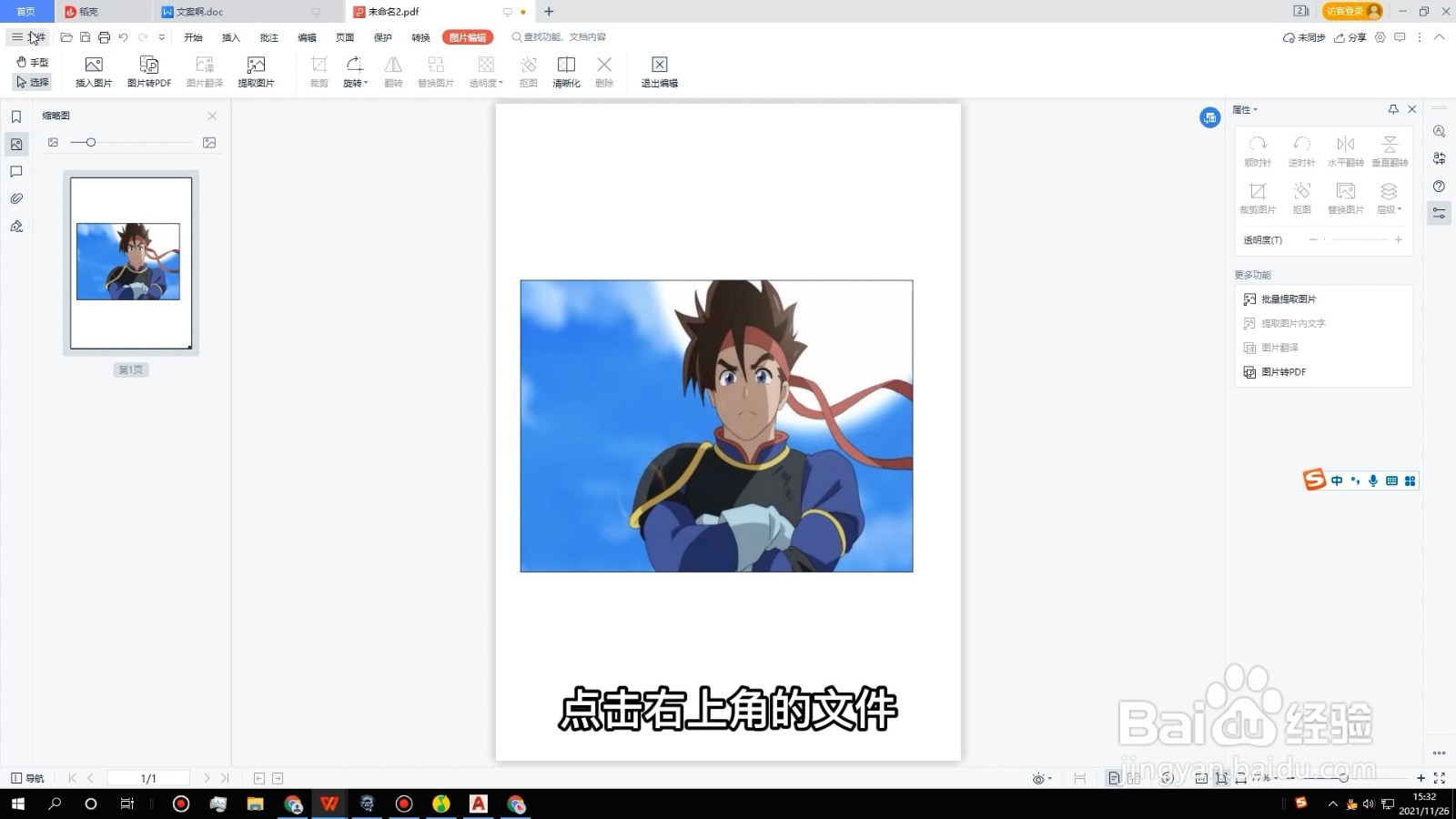Click the 分享 share button
The width and height of the screenshot is (1456, 819).
[x=1350, y=37]
